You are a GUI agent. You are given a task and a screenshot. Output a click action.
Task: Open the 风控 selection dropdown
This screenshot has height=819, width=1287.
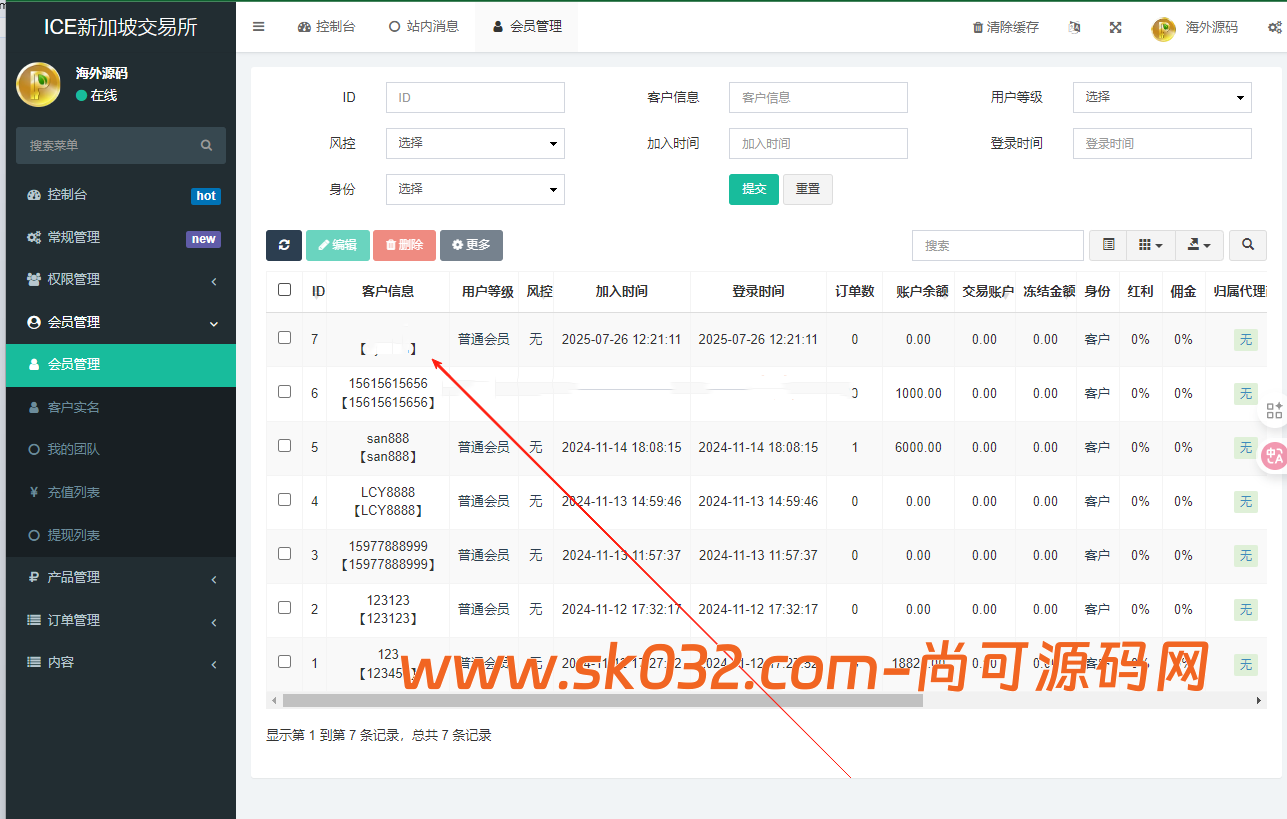[x=475, y=143]
